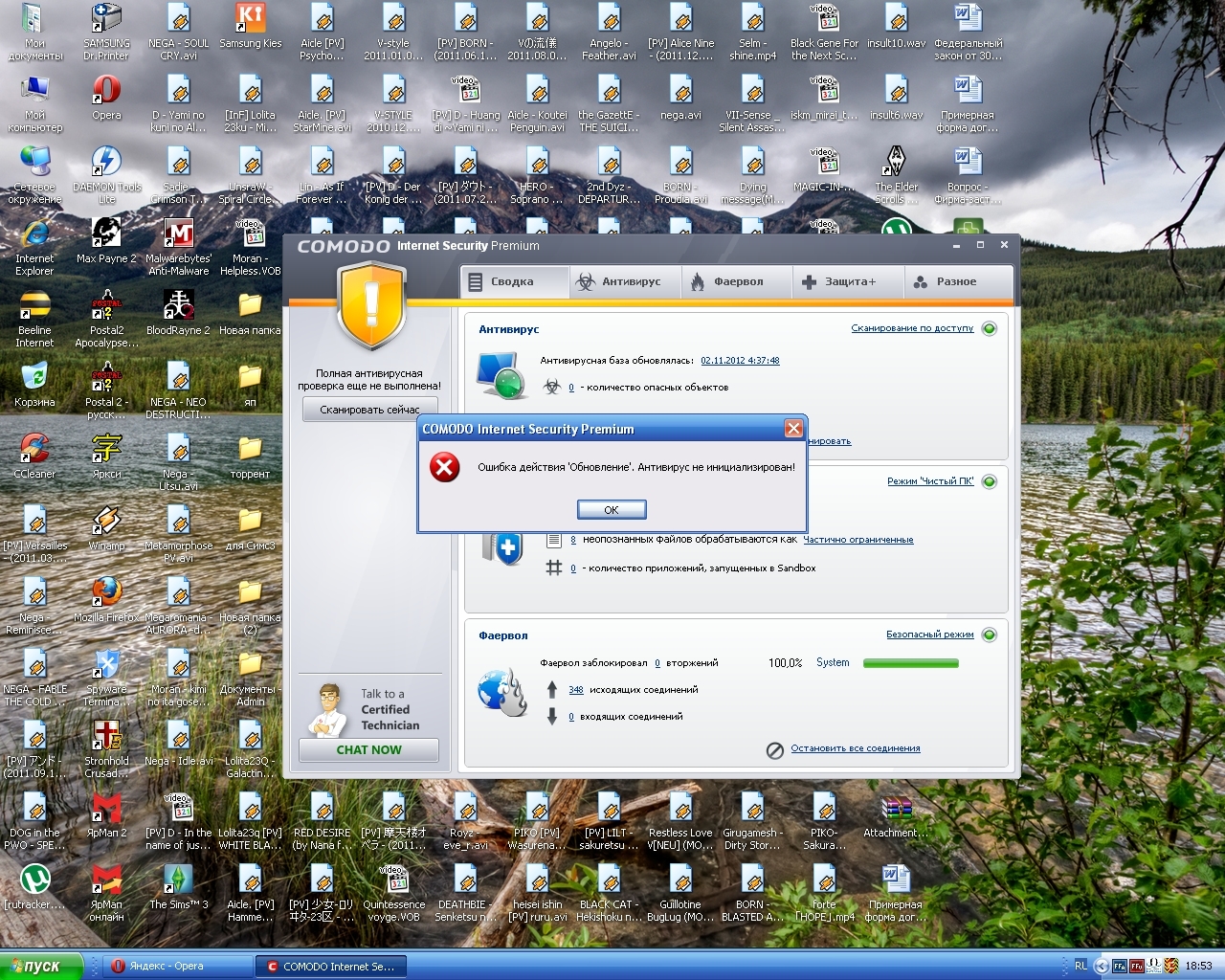Click Остановить все соединения link
The image size is (1225, 980).
tap(855, 748)
